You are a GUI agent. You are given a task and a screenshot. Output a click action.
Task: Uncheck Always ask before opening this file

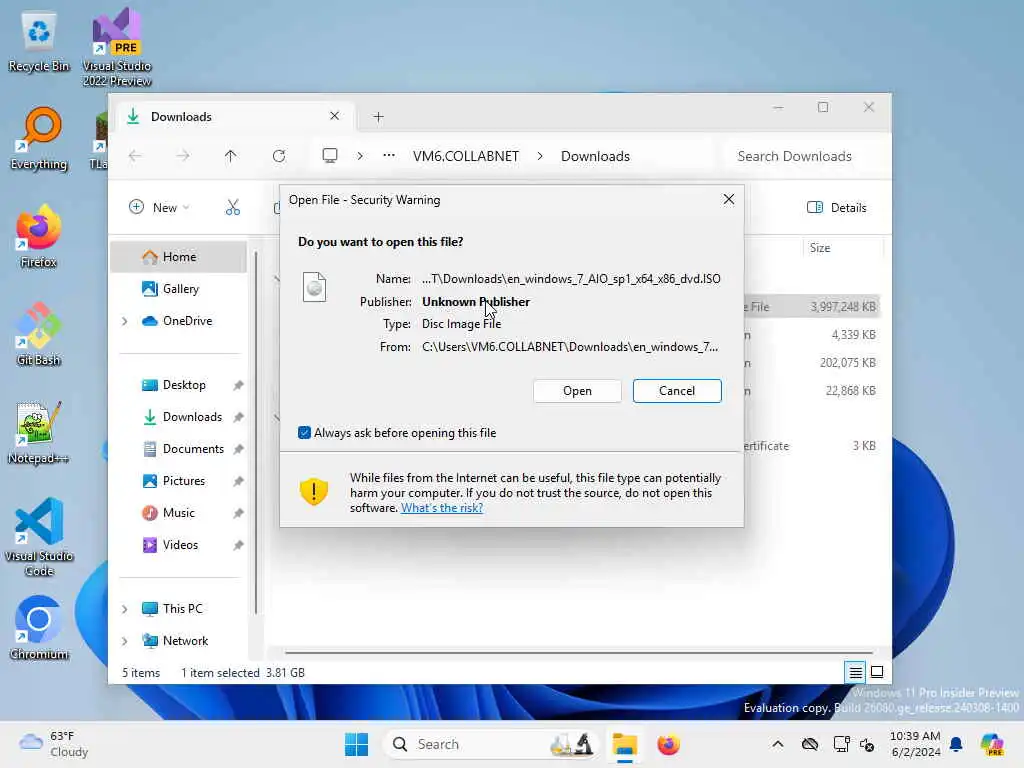coord(304,432)
